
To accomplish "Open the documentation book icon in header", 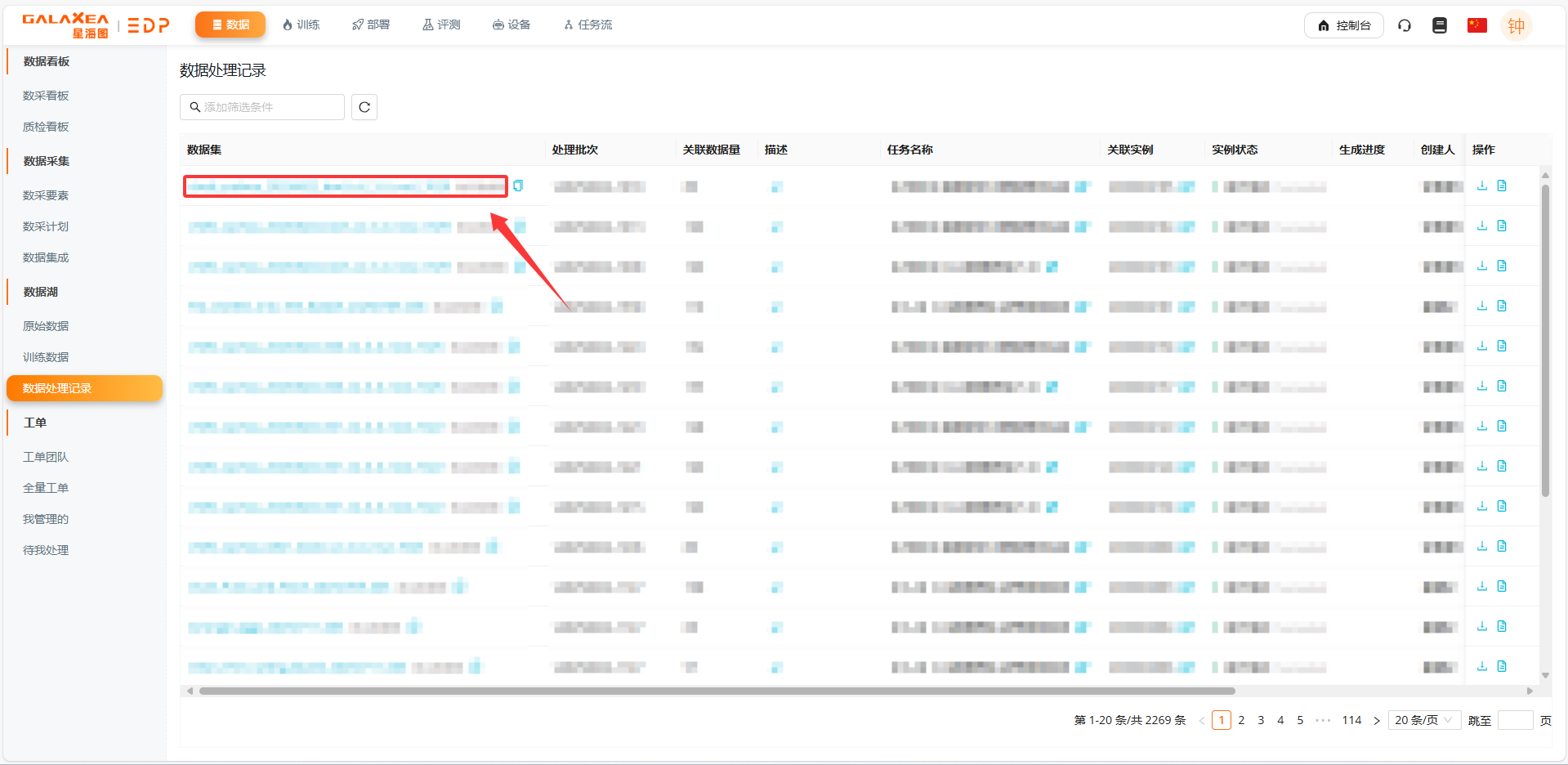I will (1440, 25).
